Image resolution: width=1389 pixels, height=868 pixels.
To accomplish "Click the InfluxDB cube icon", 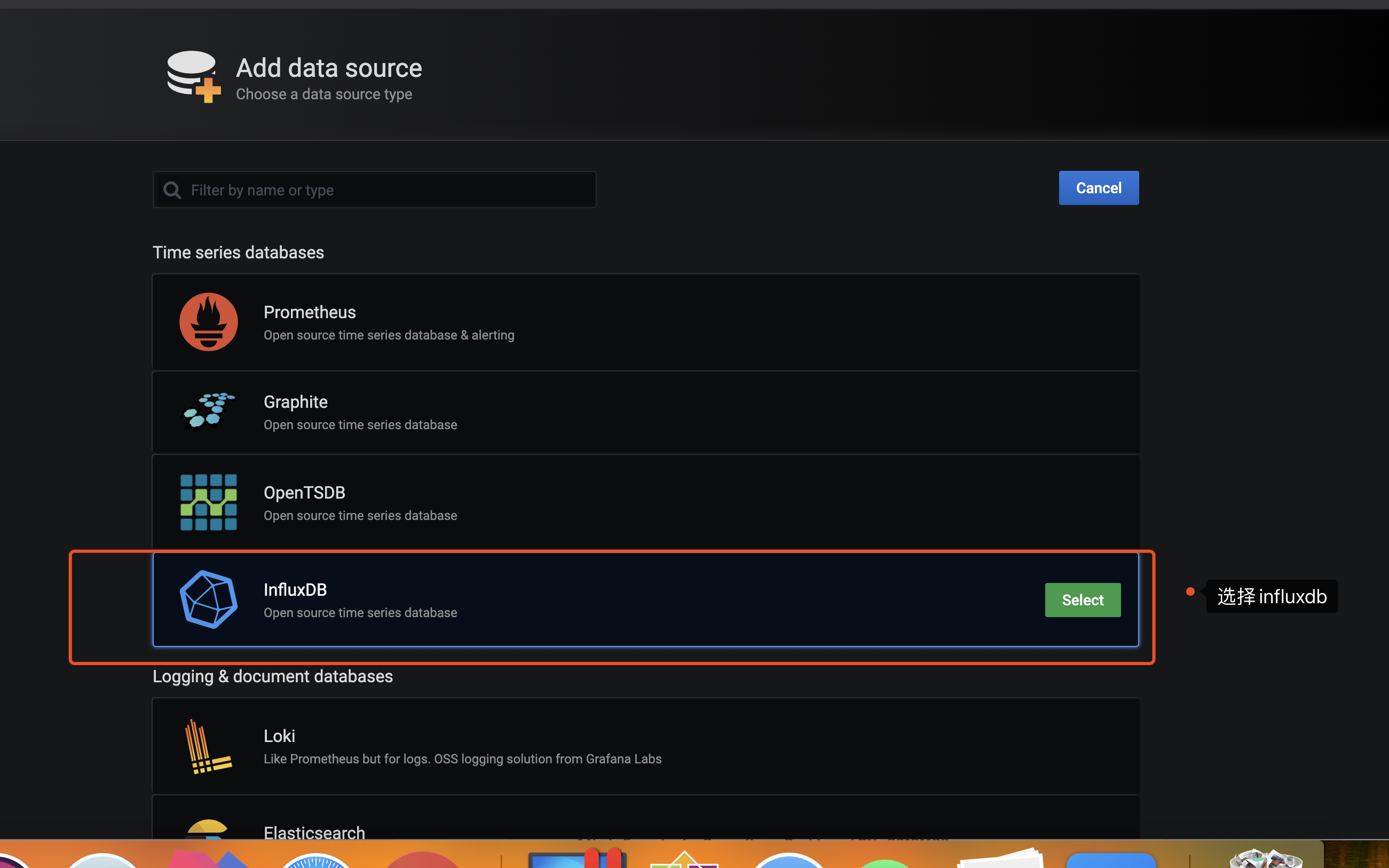I will pyautogui.click(x=208, y=599).
